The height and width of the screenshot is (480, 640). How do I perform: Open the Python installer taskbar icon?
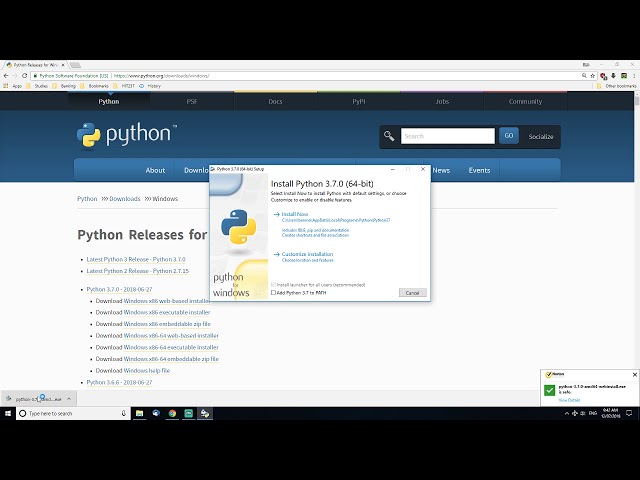[205, 413]
